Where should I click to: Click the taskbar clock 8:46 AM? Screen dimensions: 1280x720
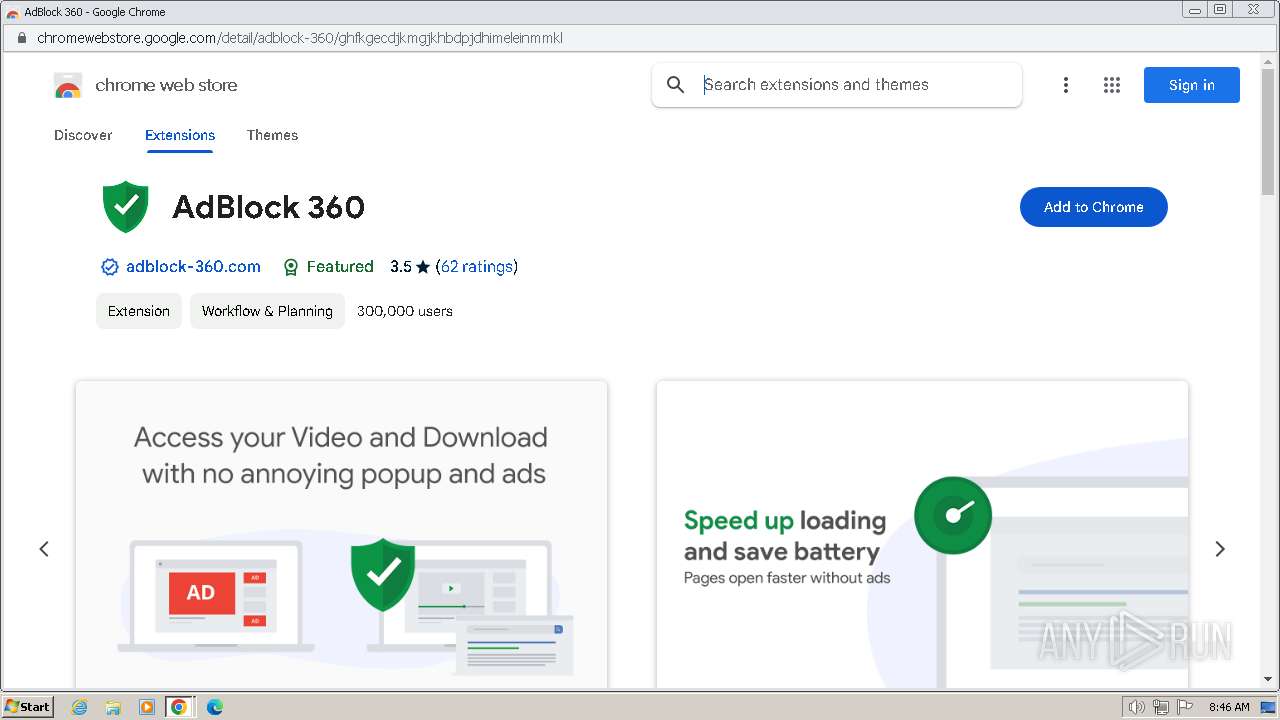point(1229,707)
